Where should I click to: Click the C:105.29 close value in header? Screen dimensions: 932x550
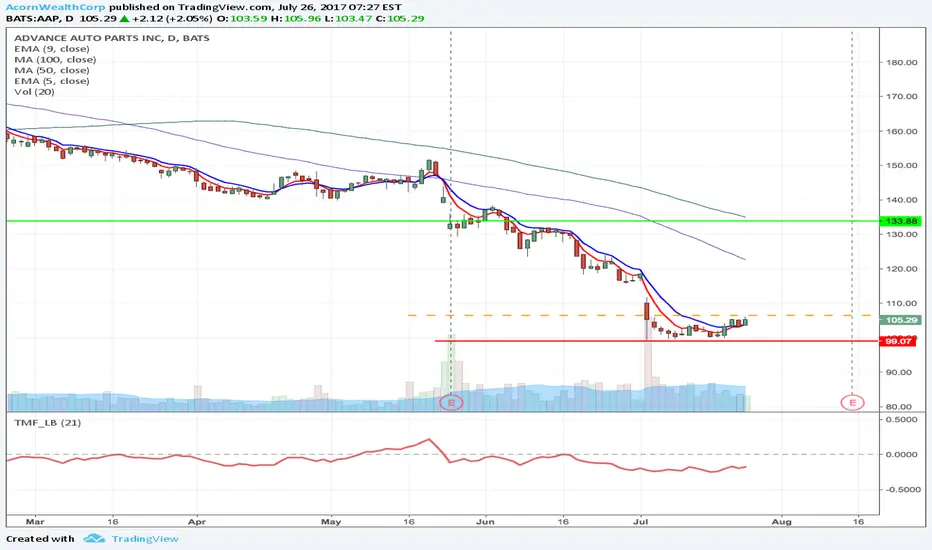click(x=401, y=18)
